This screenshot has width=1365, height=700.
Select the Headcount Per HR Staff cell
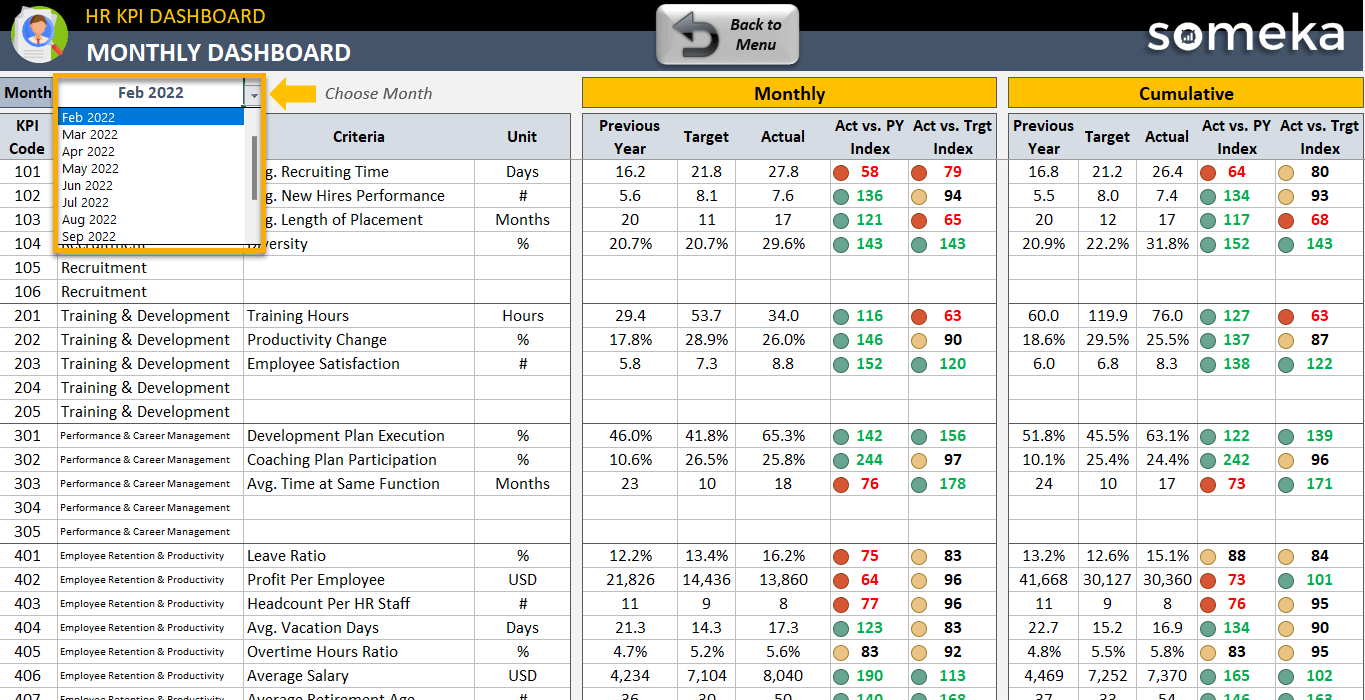tap(359, 604)
